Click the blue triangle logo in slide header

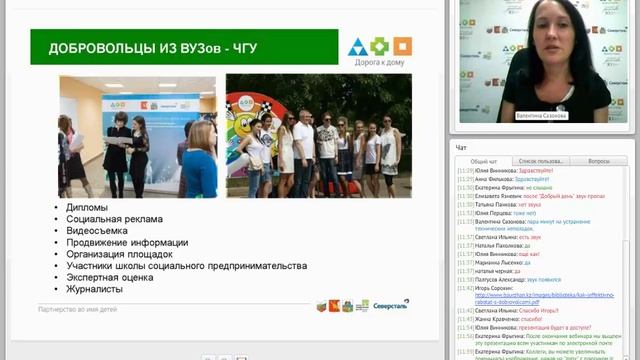tap(358, 47)
